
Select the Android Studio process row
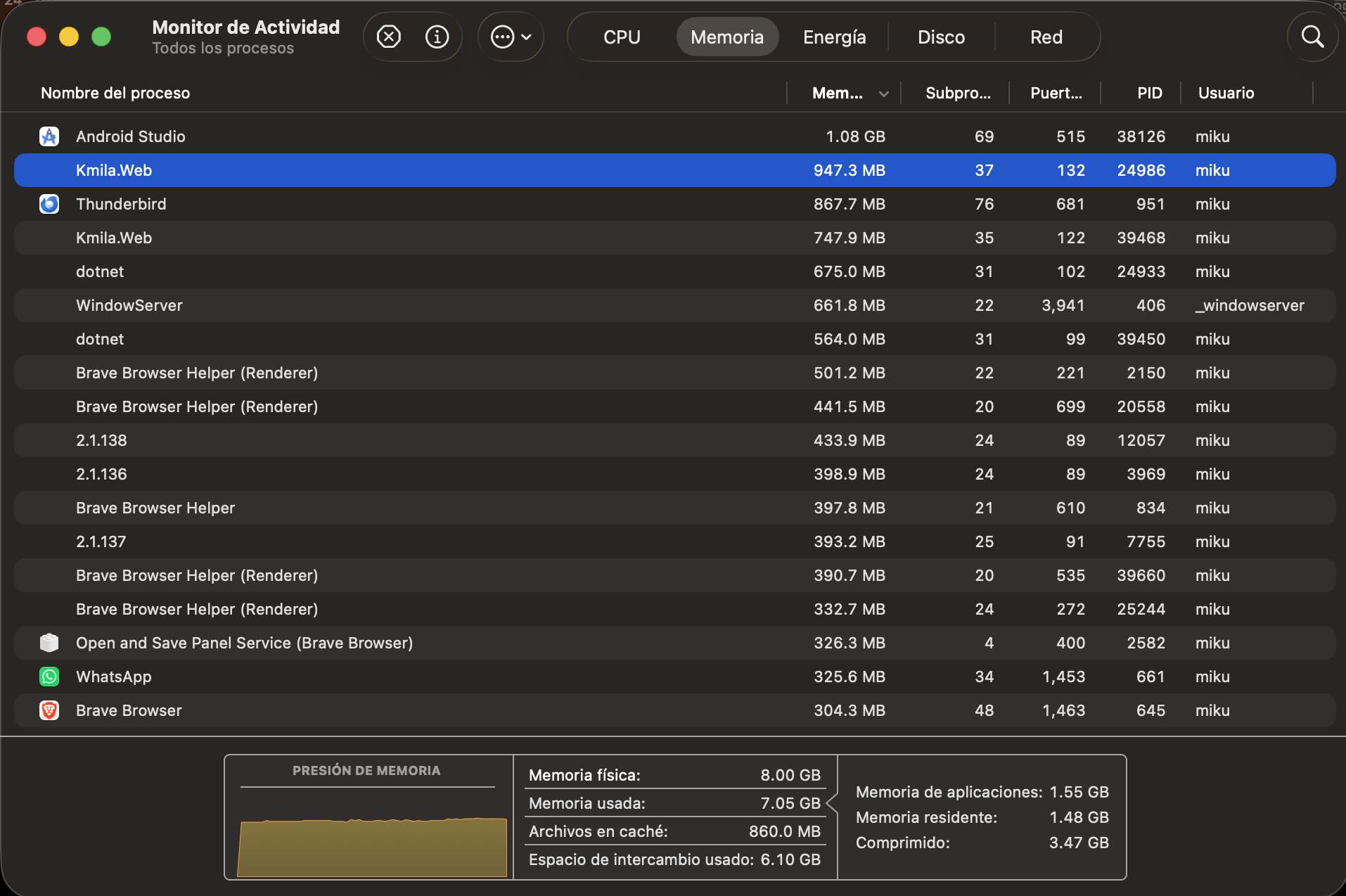[675, 136]
